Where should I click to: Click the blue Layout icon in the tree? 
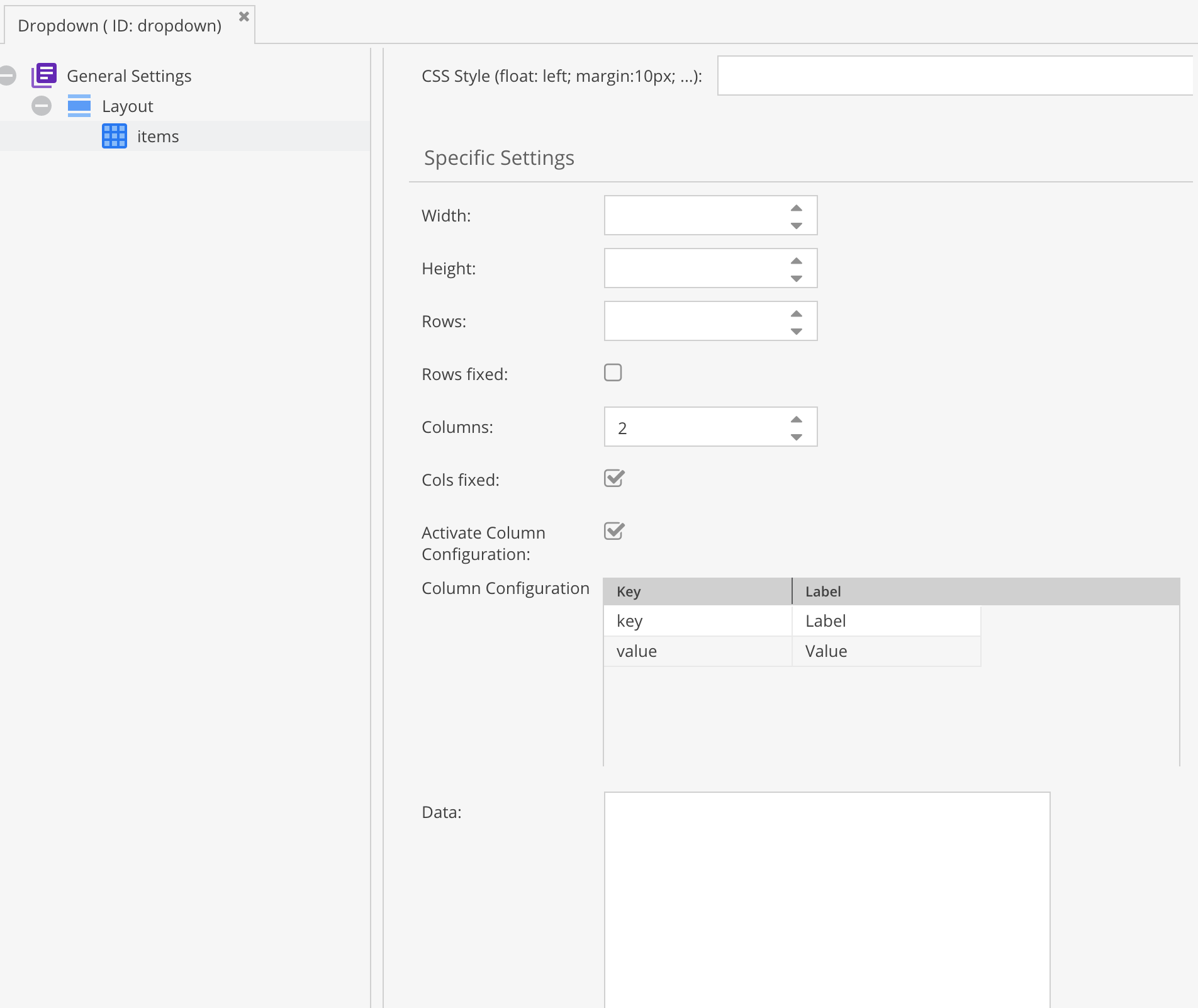[80, 106]
